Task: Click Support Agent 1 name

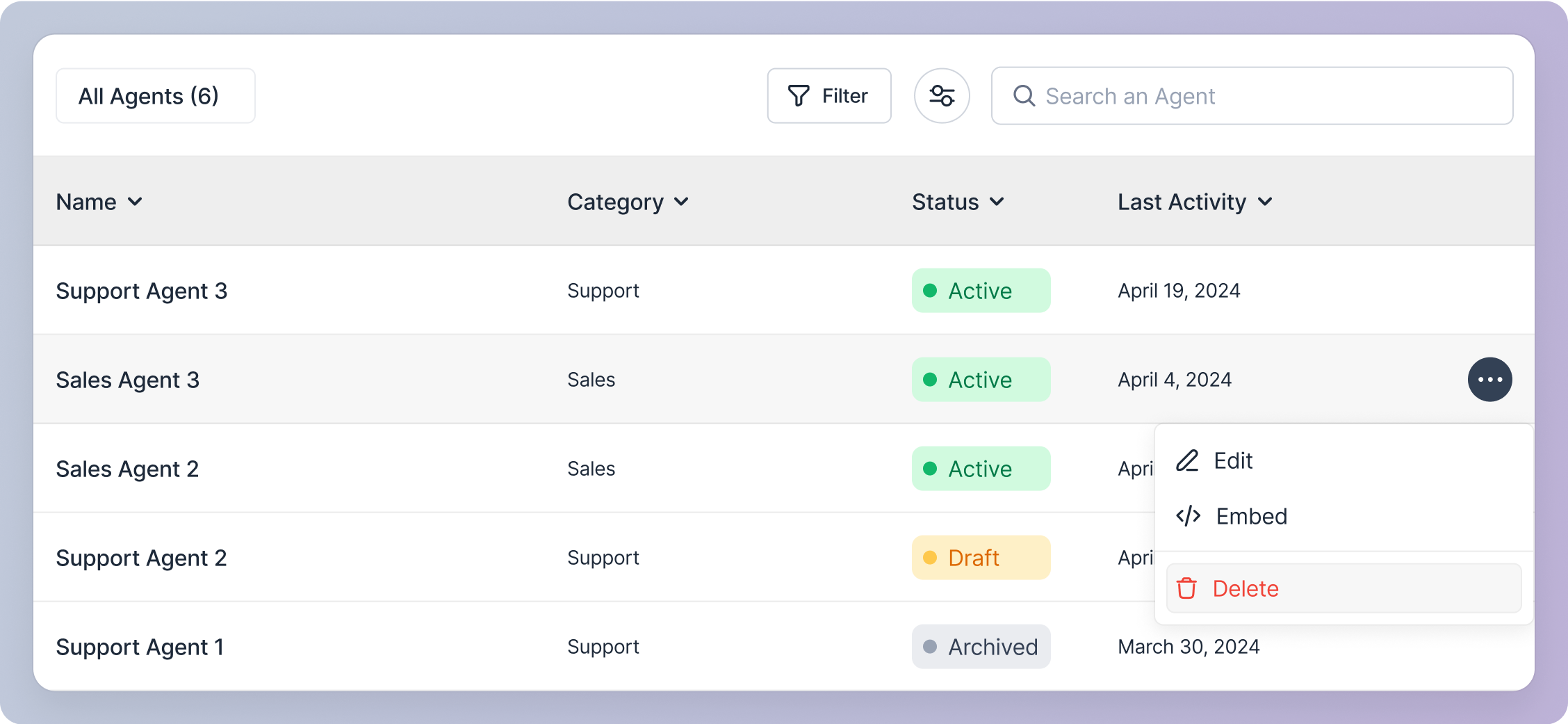Action: pos(140,647)
